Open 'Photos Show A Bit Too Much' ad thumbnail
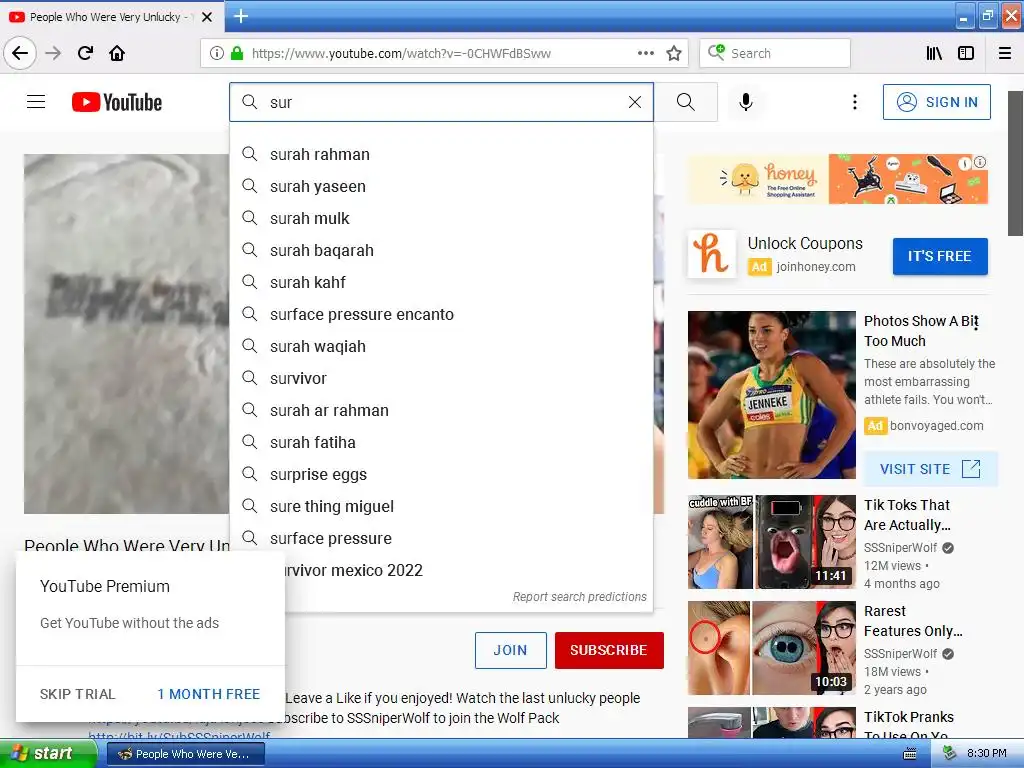The width and height of the screenshot is (1024, 768). [771, 394]
